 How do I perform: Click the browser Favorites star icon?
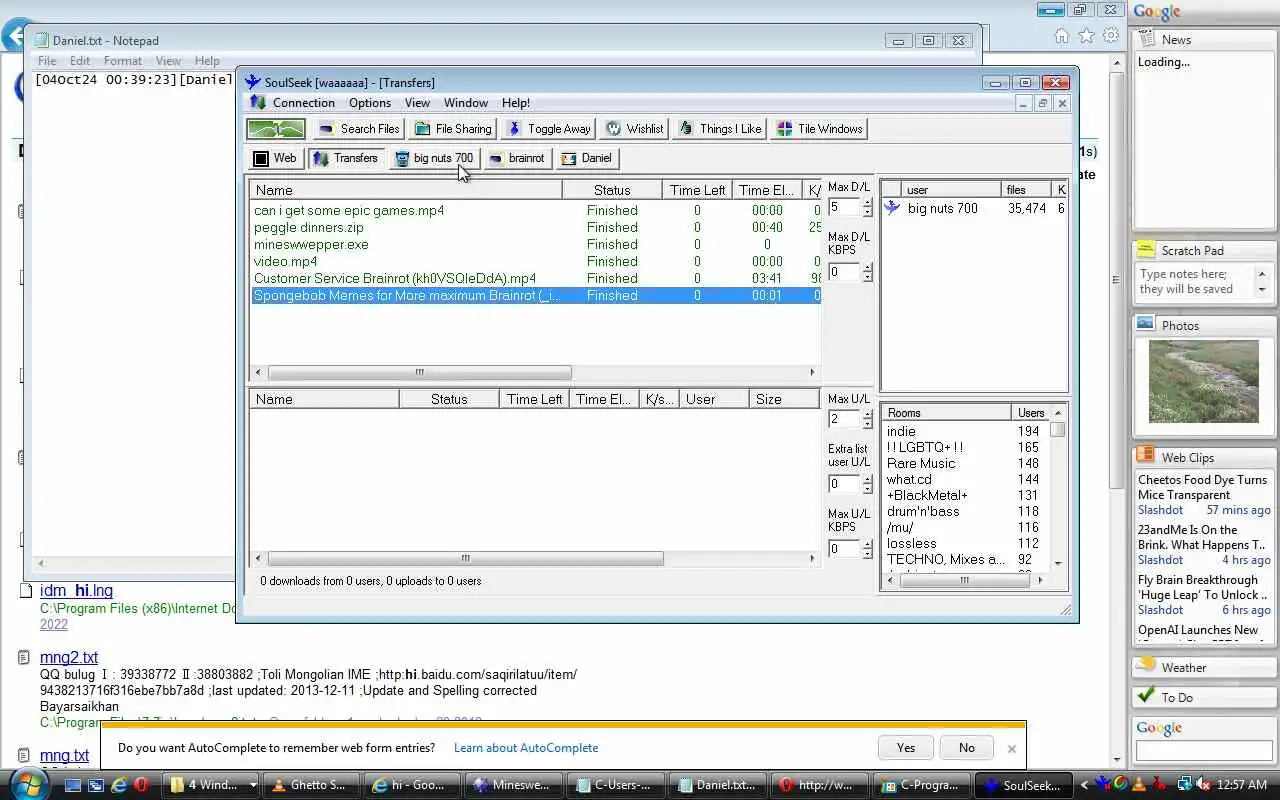coord(1087,36)
